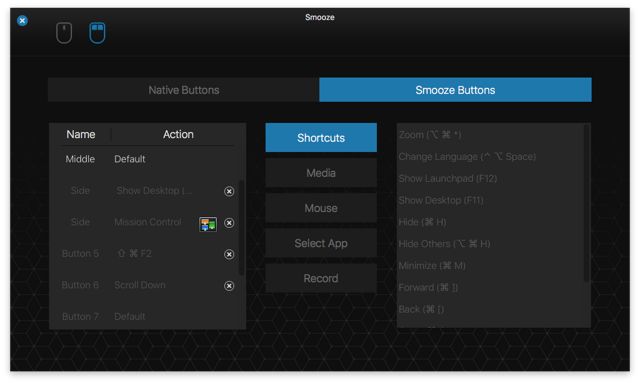The height and width of the screenshot is (384, 640).
Task: Close the Smooze window with blue X
Action: tap(22, 20)
